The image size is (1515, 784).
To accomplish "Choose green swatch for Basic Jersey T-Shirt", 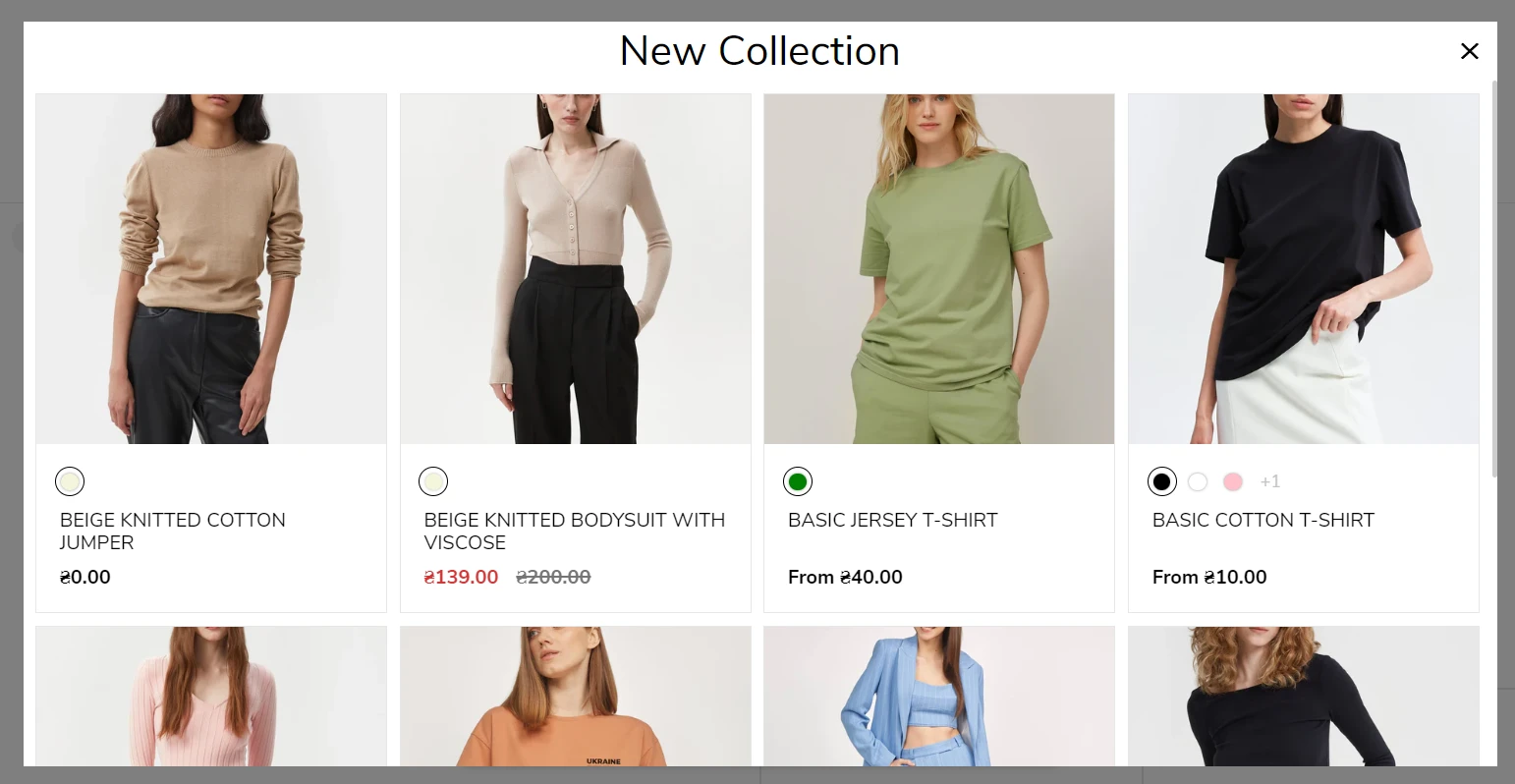I will tap(798, 481).
